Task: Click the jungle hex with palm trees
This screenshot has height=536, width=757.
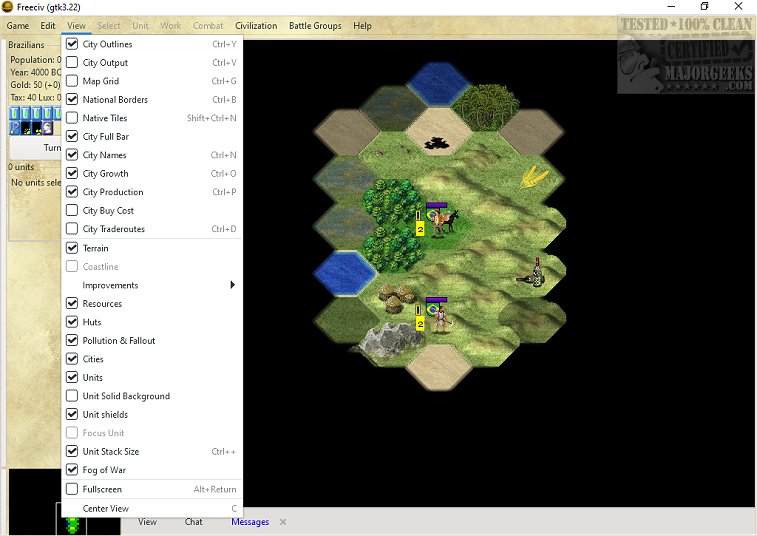Action: tap(486, 108)
